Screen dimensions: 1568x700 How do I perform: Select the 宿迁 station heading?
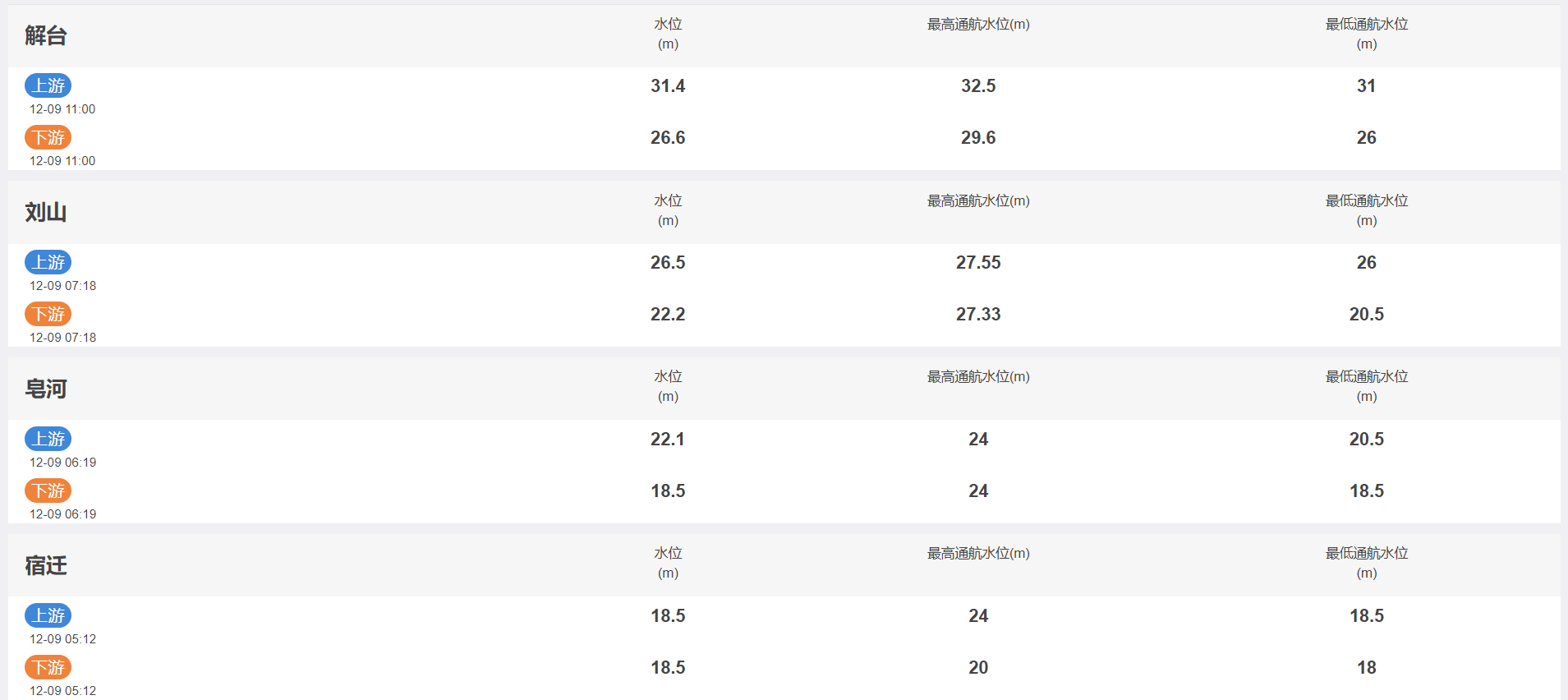pos(46,565)
